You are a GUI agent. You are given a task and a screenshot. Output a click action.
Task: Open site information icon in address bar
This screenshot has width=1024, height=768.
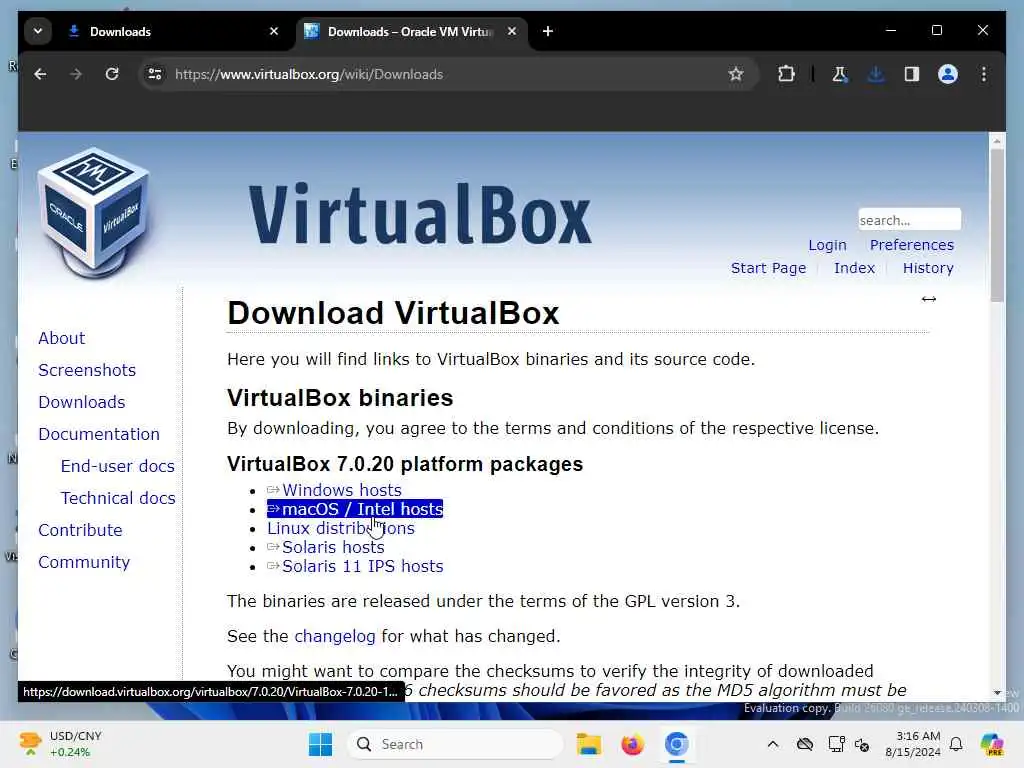pos(155,74)
